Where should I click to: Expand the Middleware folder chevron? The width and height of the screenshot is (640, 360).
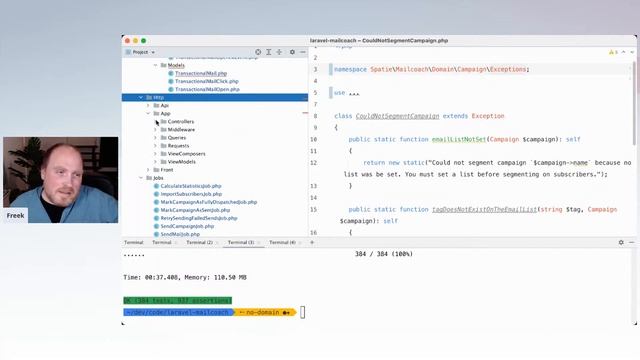pos(156,130)
